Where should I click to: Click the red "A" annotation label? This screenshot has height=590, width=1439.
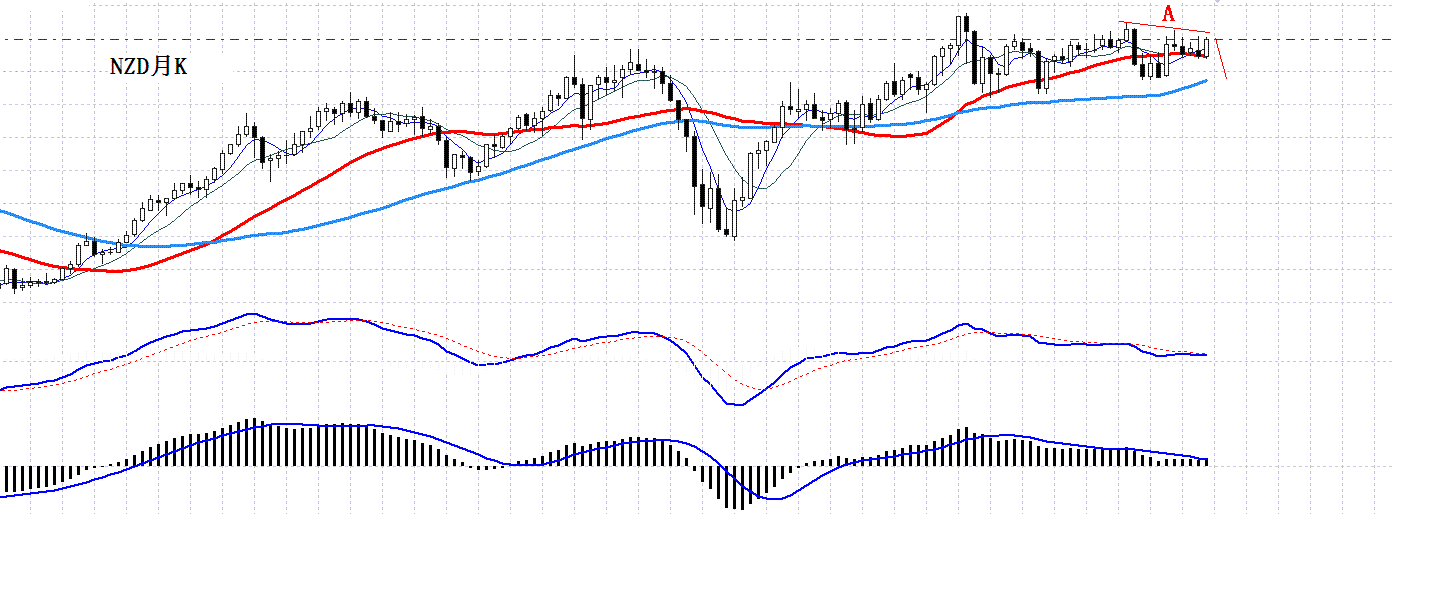tap(1168, 14)
